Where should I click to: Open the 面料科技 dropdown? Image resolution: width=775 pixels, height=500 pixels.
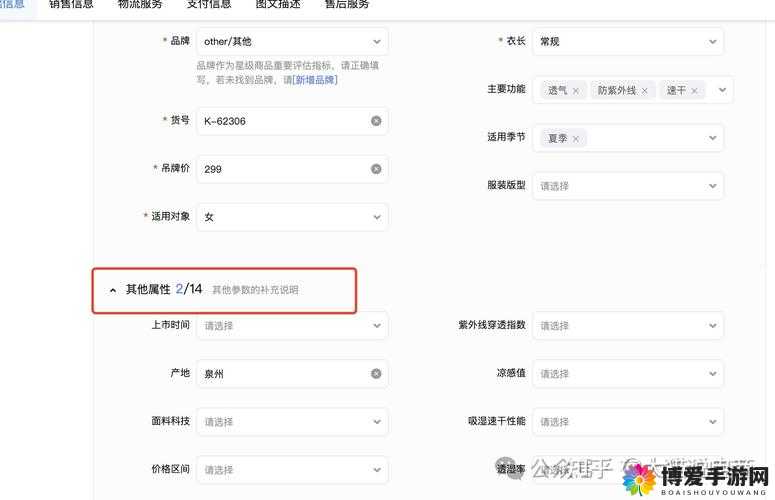click(x=292, y=421)
